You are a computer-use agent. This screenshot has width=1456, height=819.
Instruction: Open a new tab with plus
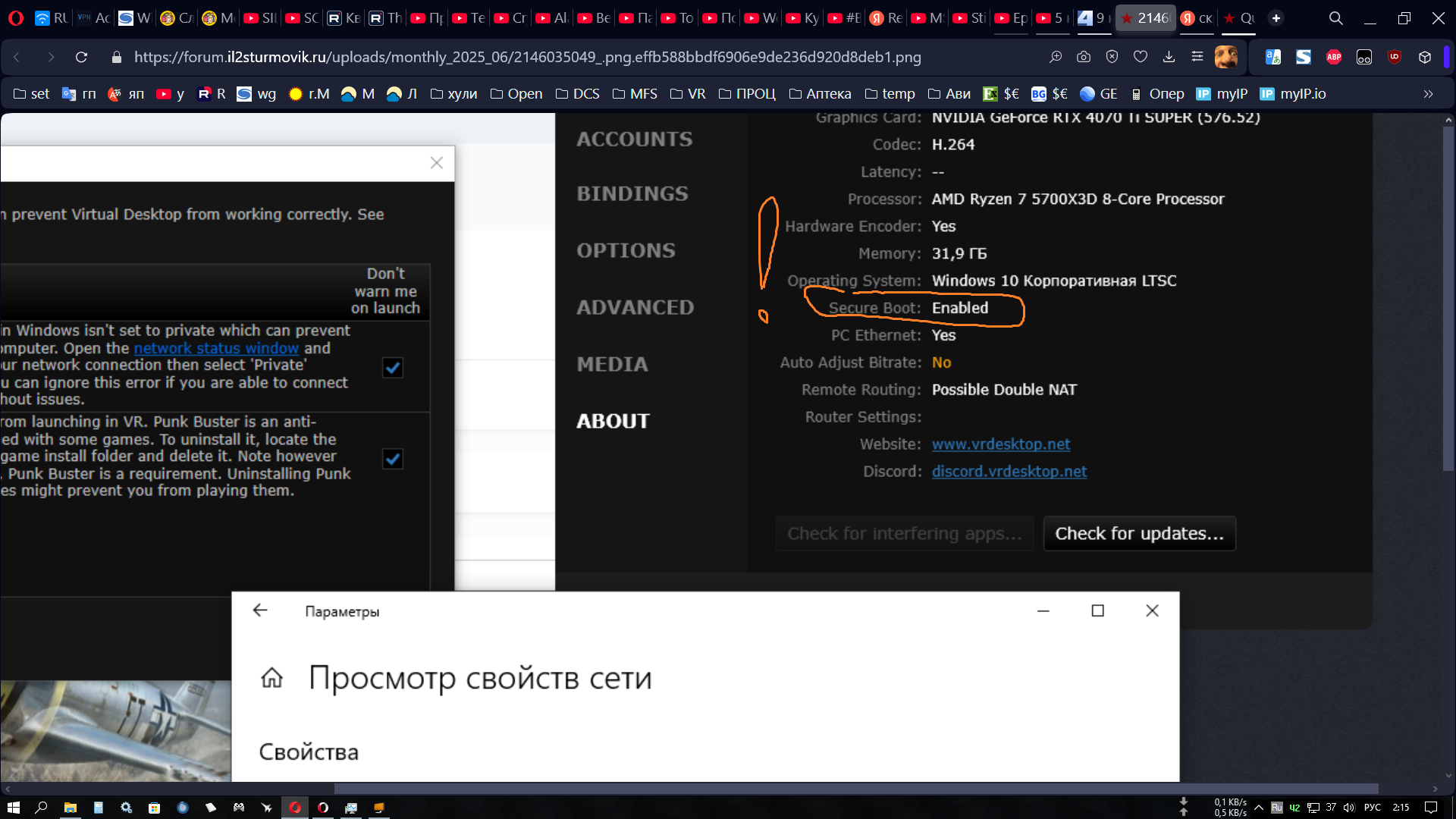[x=1276, y=17]
